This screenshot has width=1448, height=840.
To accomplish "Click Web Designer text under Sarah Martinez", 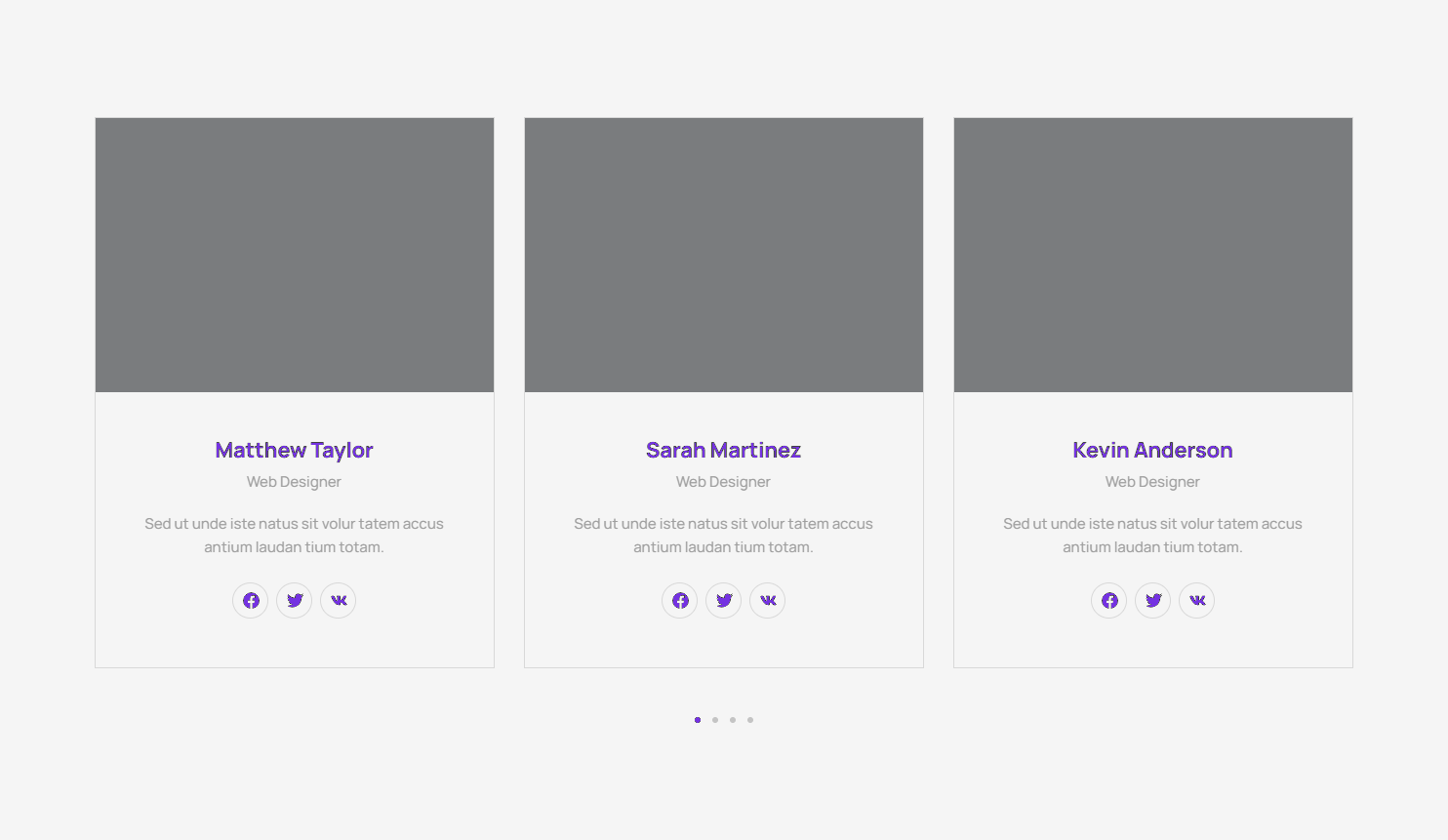I will click(x=723, y=482).
